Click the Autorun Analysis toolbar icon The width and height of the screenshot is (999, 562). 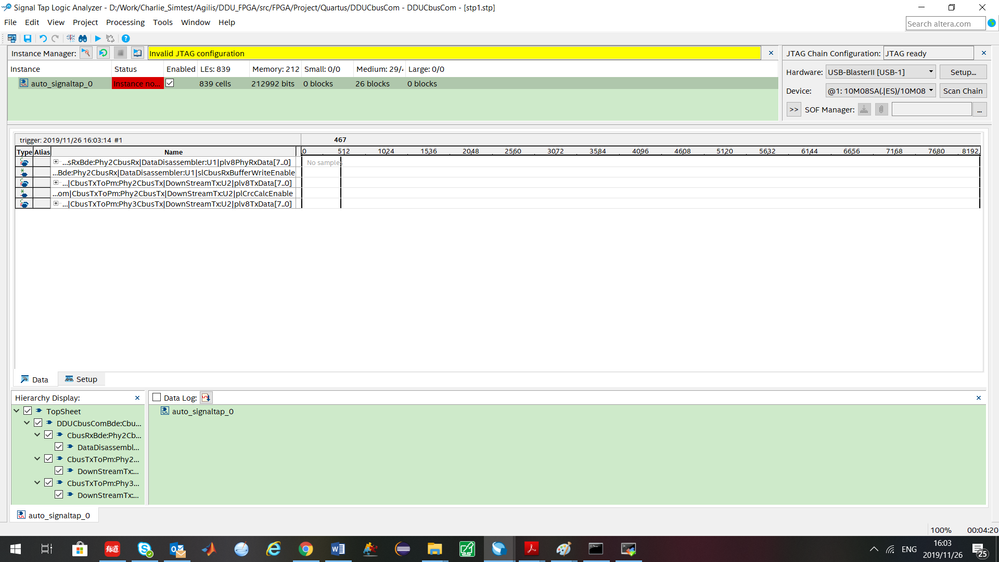tap(110, 38)
